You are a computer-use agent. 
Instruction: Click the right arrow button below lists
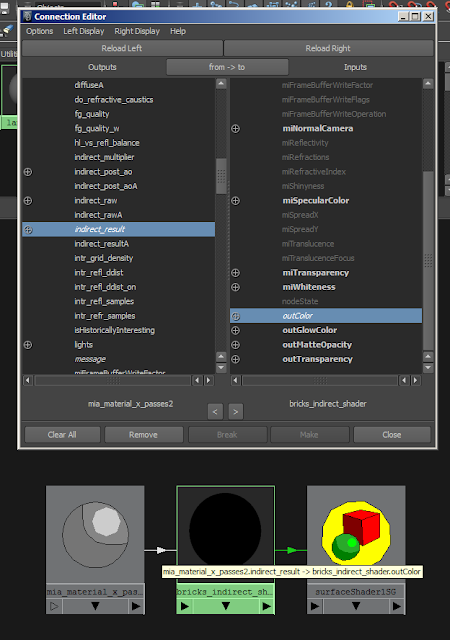pos(236,411)
